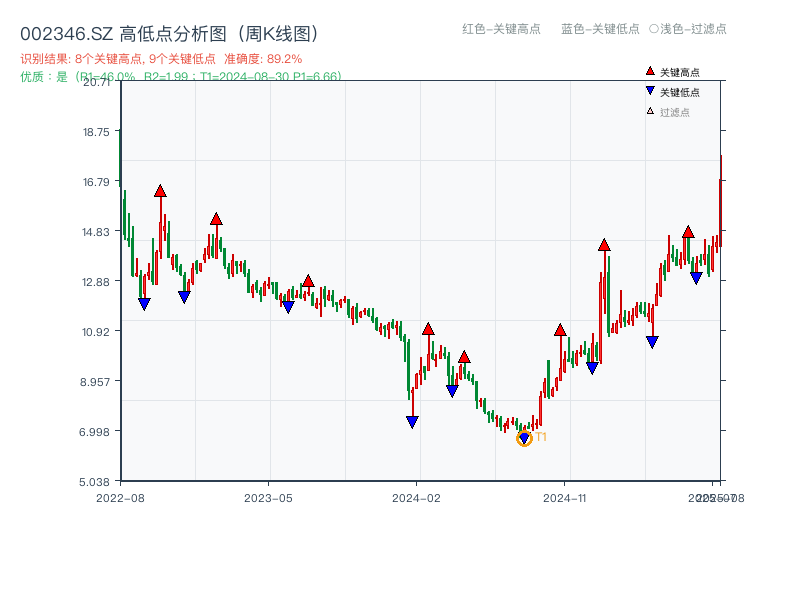Select the leftmost red key-high triangle marker

pos(160,191)
